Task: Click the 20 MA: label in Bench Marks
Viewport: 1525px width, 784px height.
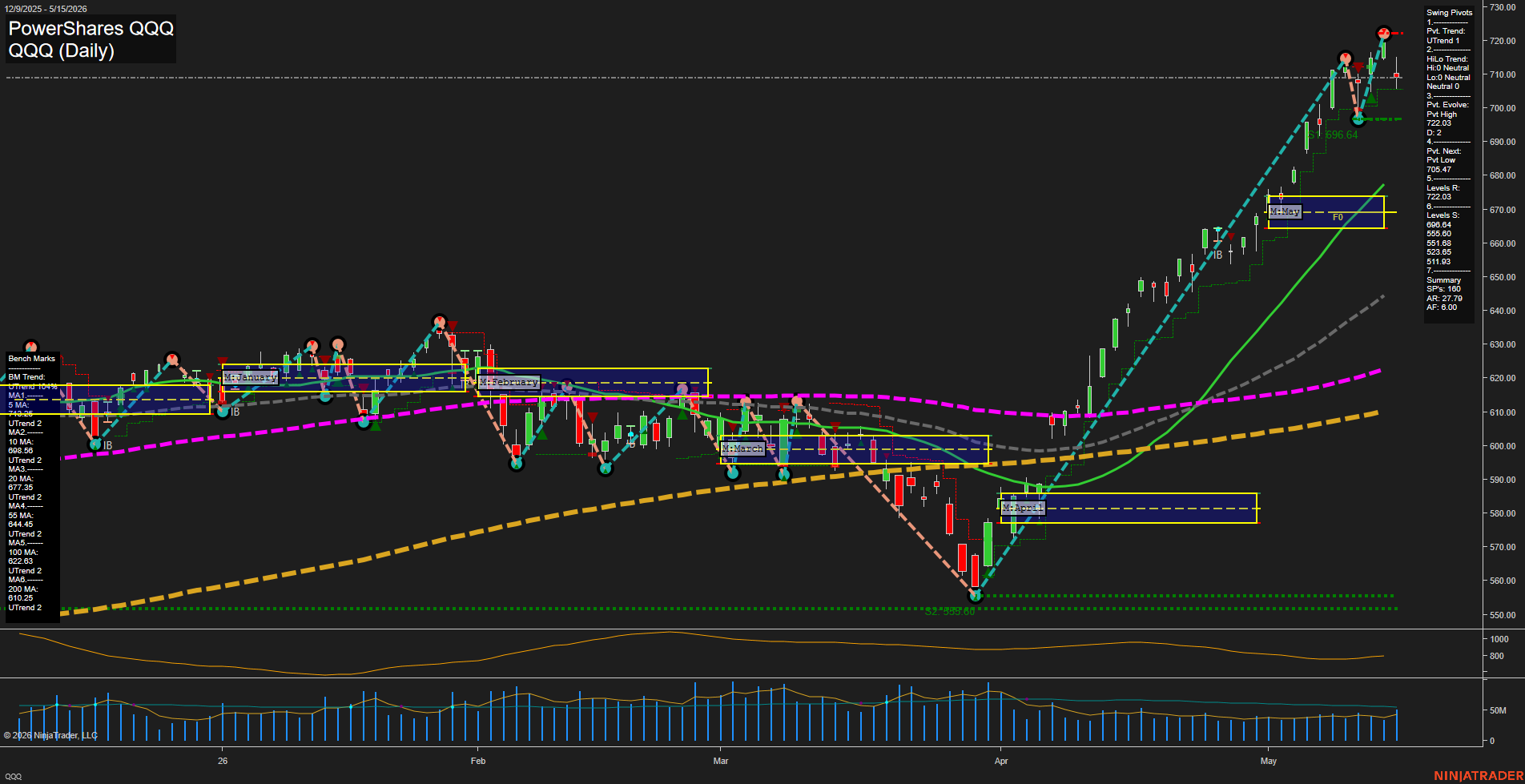Action: click(21, 479)
